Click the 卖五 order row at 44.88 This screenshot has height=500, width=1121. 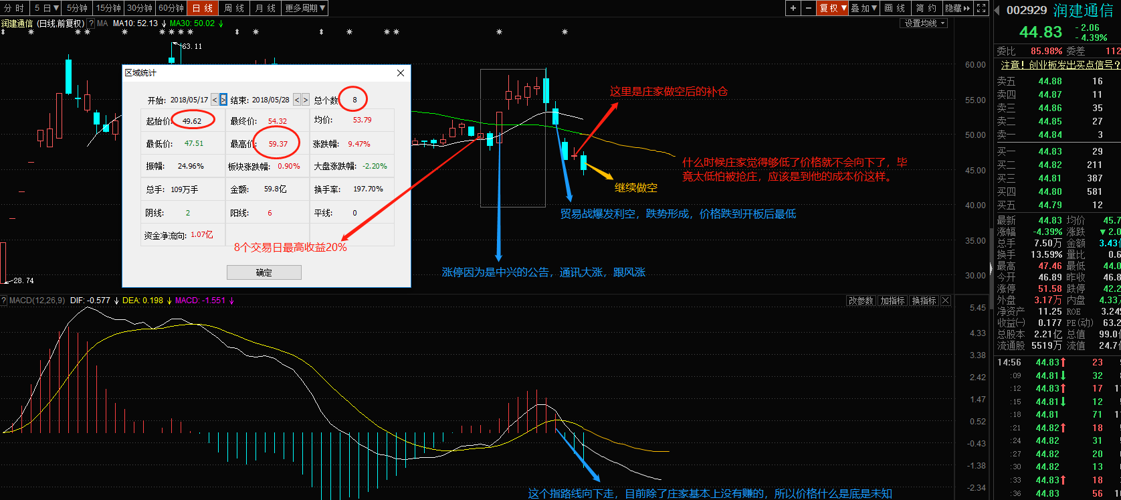tap(1057, 81)
